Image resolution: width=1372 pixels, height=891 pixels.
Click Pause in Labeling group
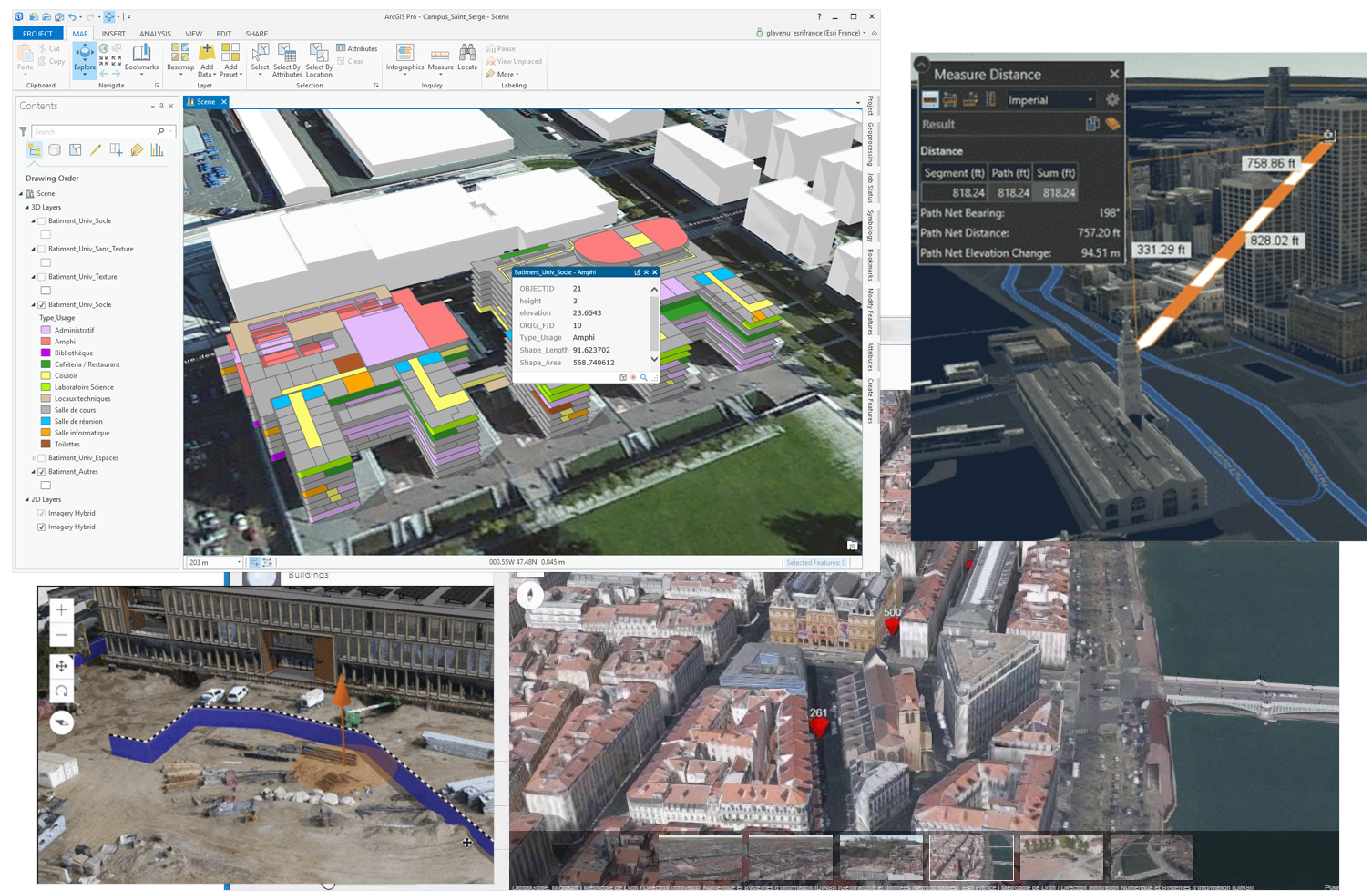pos(501,49)
